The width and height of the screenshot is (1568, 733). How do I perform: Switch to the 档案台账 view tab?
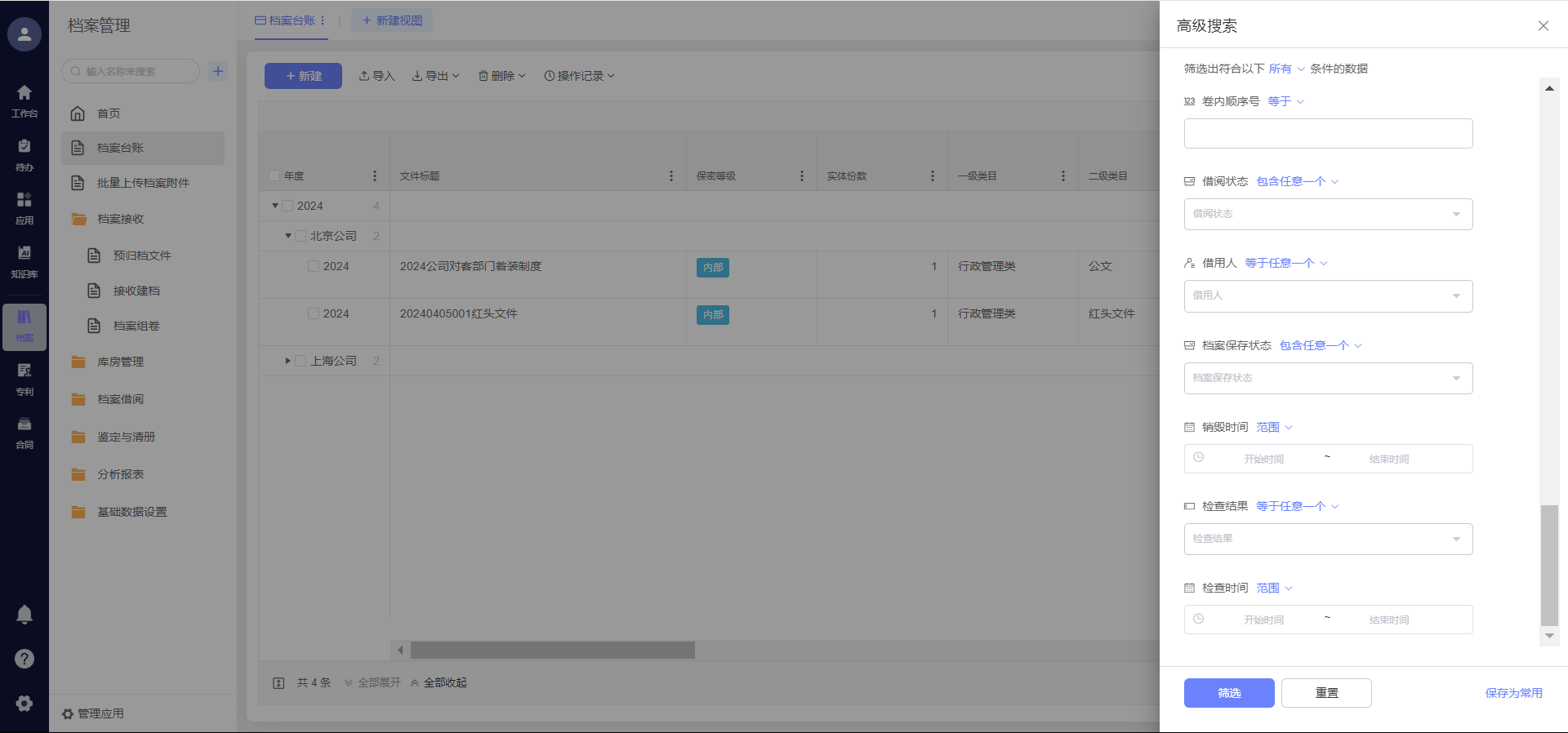coord(290,20)
